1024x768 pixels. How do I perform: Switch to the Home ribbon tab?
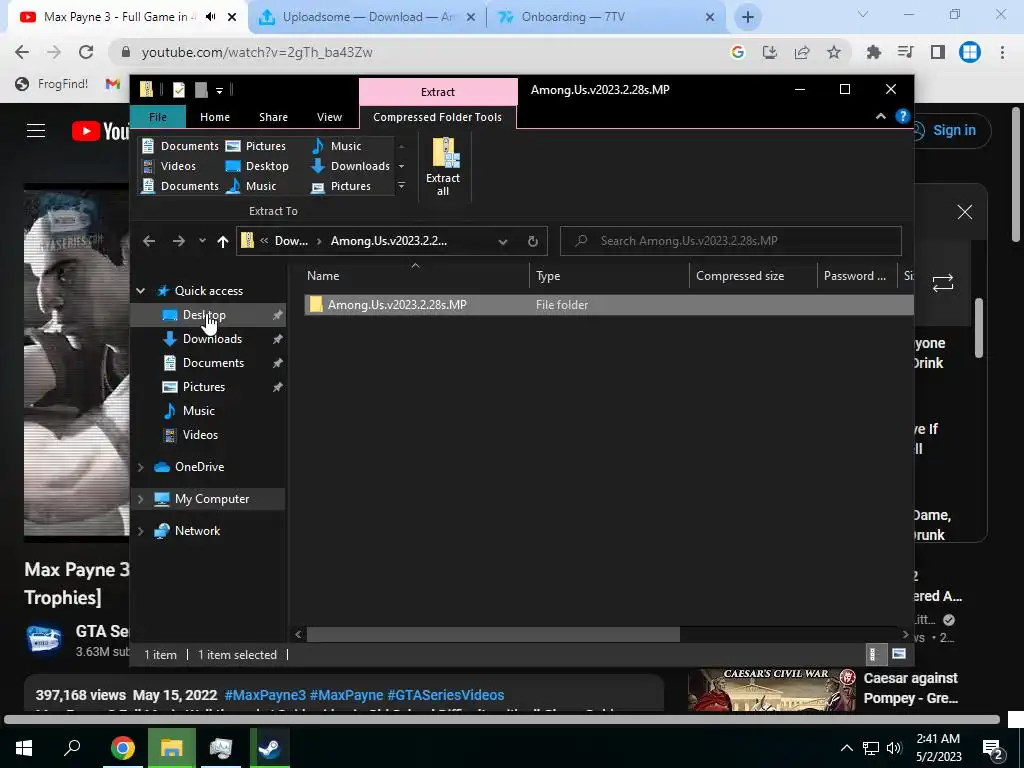215,117
